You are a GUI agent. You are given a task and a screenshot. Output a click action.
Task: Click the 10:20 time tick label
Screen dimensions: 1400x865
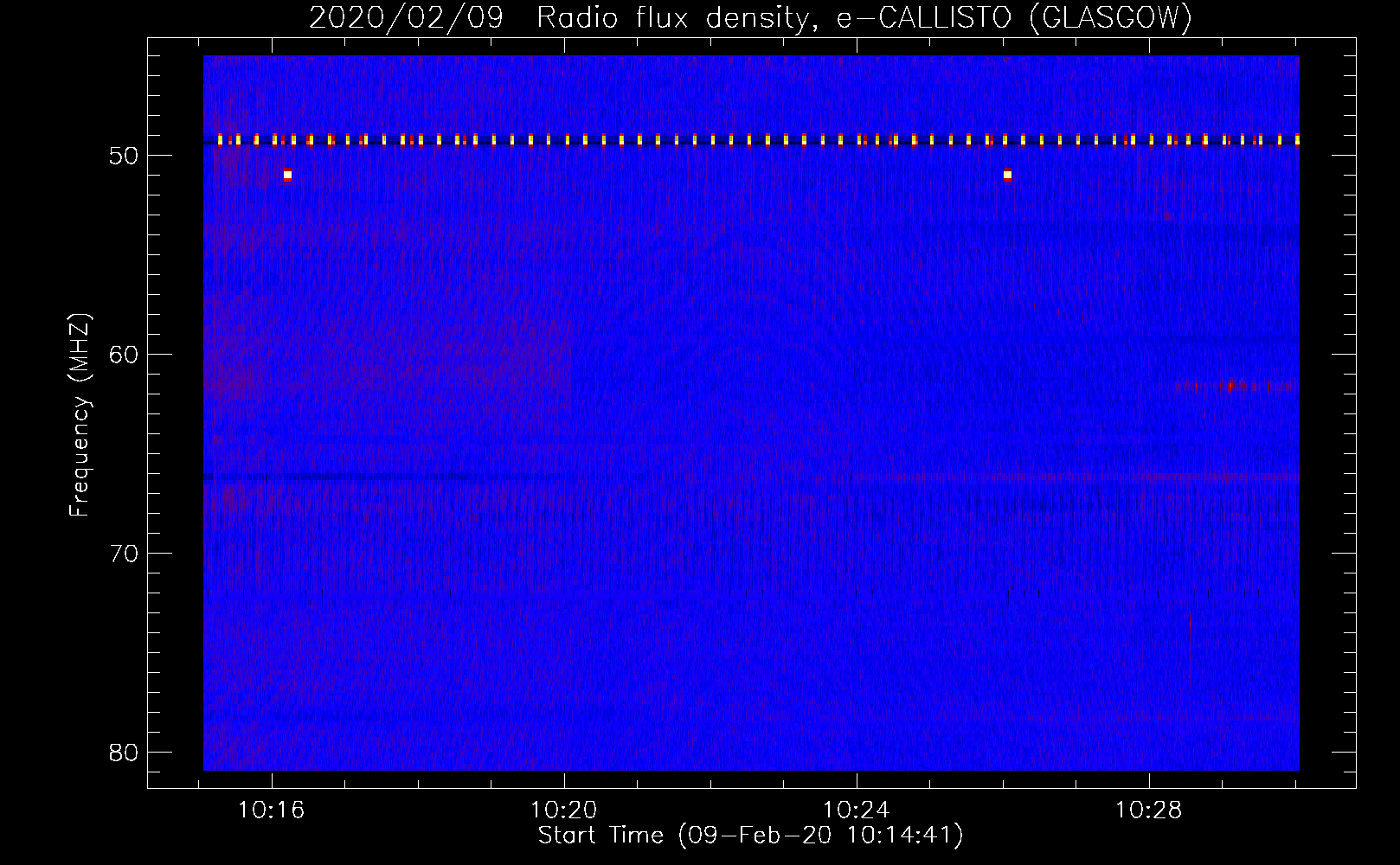[564, 811]
